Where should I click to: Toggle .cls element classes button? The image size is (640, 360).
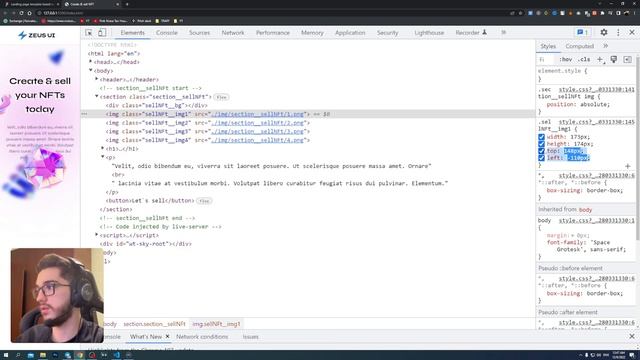584,60
